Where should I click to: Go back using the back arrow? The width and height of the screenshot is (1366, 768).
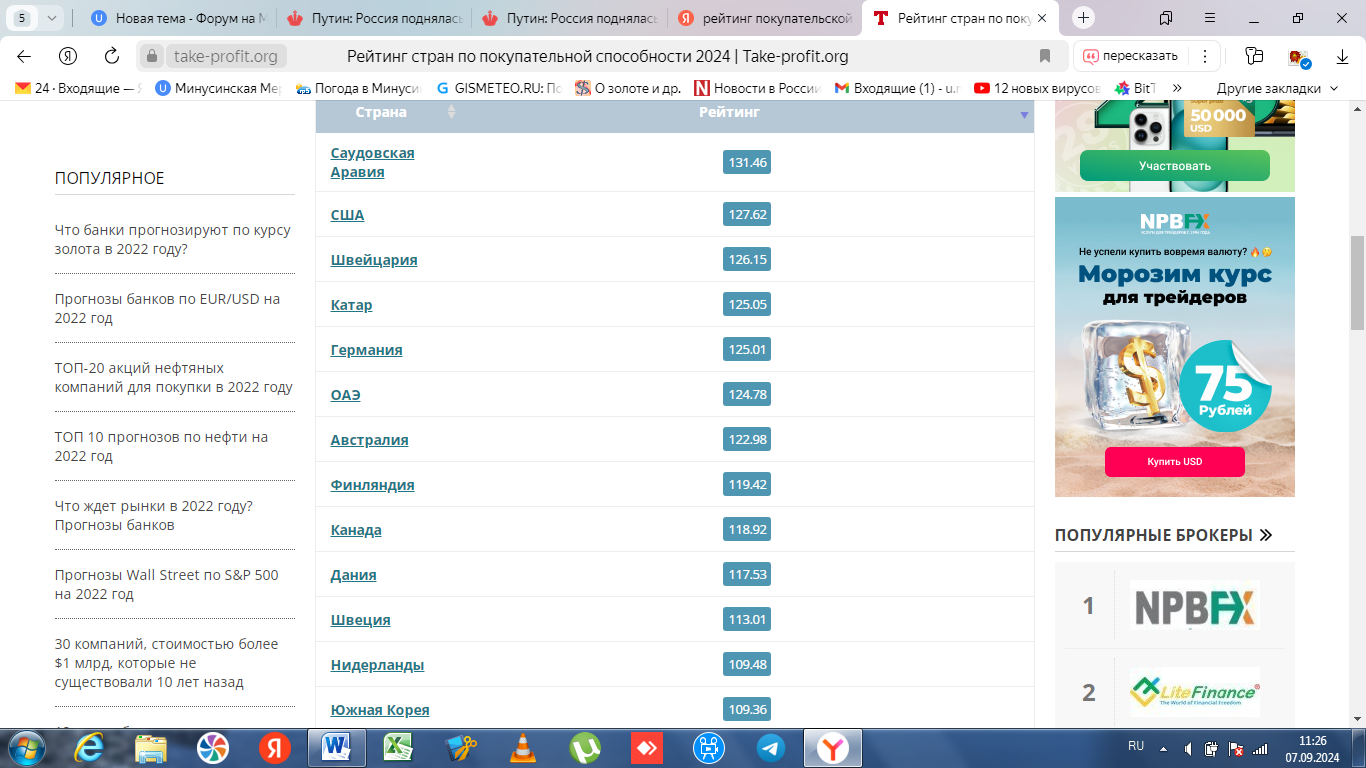[24, 56]
